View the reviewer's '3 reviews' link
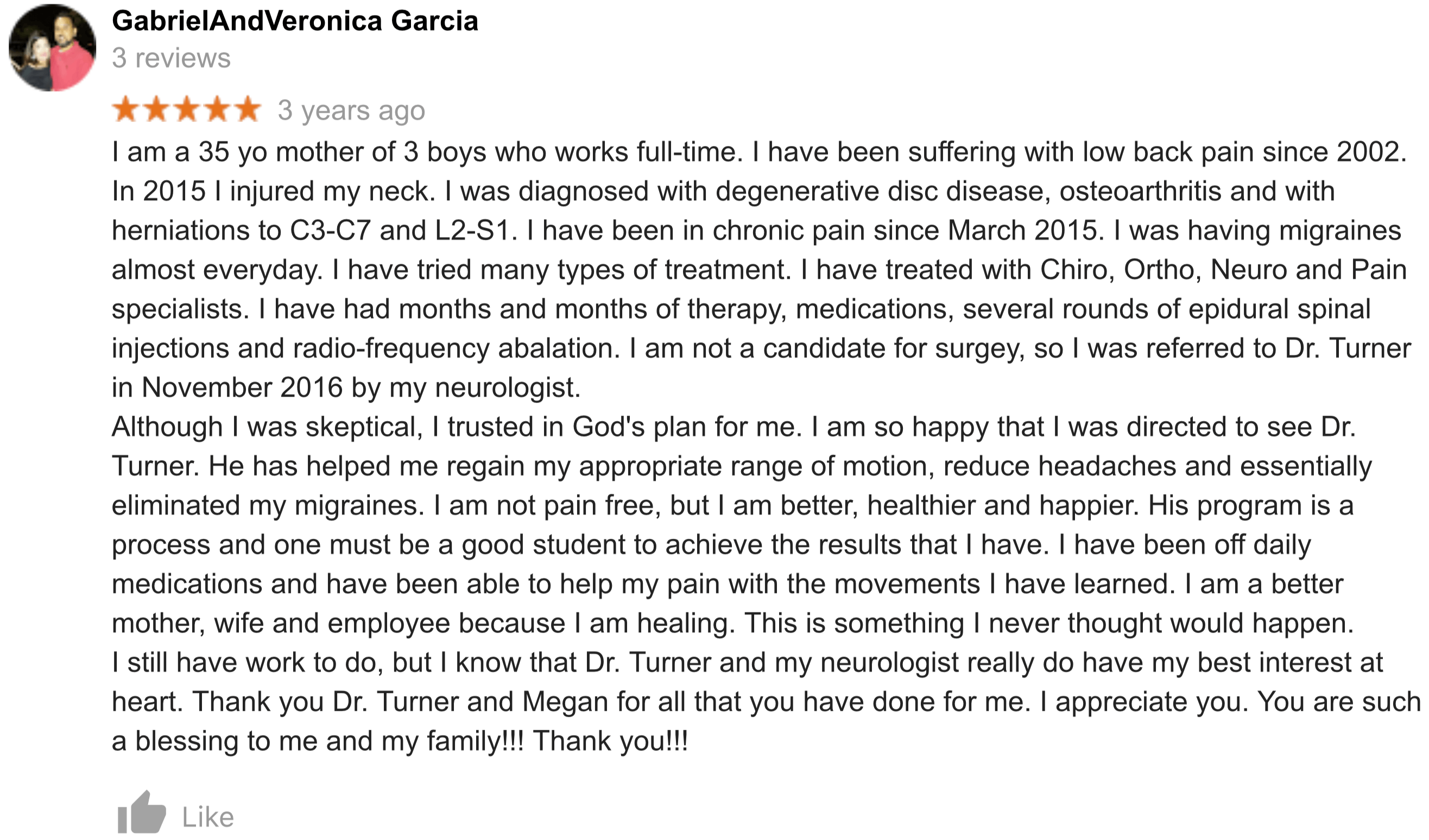1429x840 pixels. tap(171, 58)
